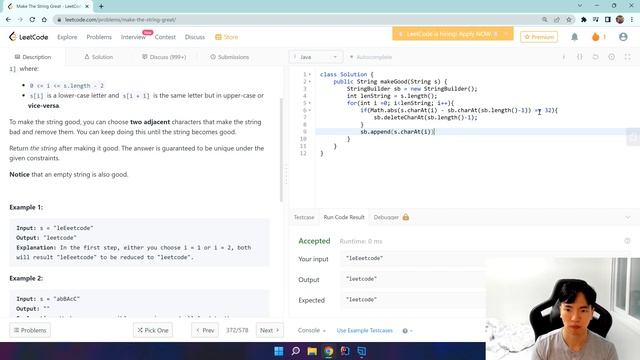The height and width of the screenshot is (360, 640).
Task: Copy the result using the clipboard icon
Action: click(627, 241)
